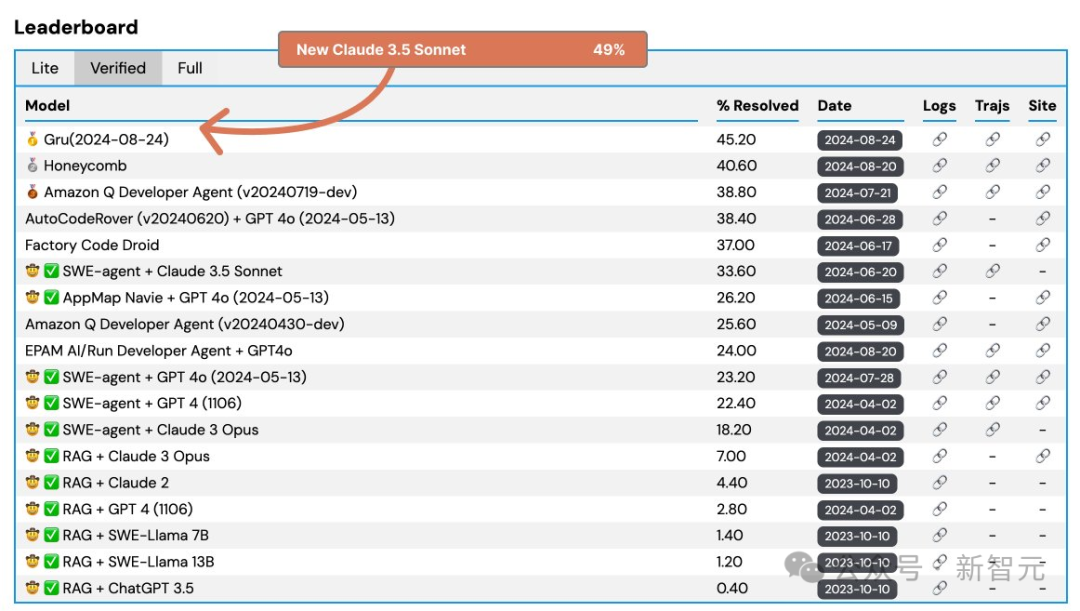1080x611 pixels.
Task: Open the Logs link for Factory Code Droid
Action: point(939,245)
